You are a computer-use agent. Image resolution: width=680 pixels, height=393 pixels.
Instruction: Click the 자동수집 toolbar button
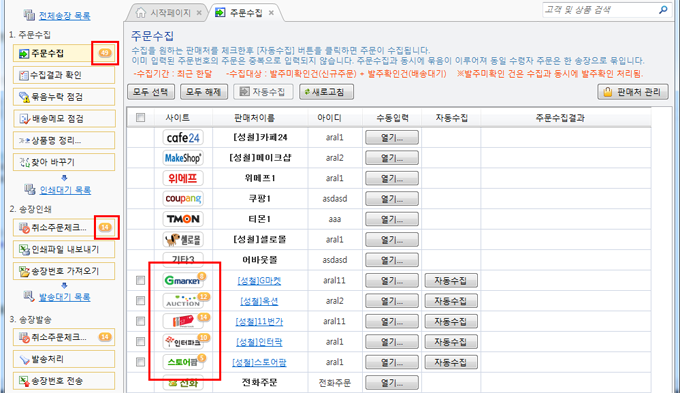click(x=263, y=92)
